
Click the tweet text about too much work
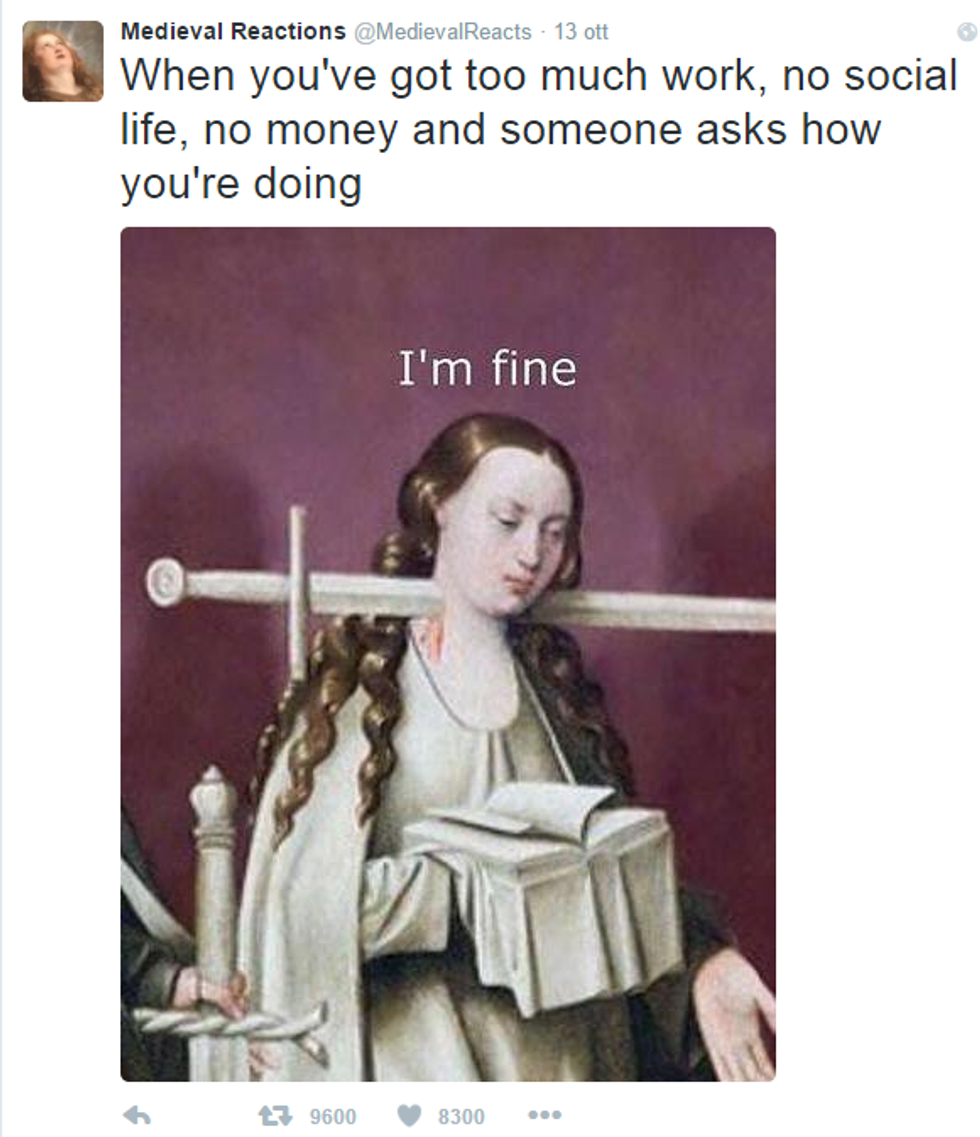point(538,129)
